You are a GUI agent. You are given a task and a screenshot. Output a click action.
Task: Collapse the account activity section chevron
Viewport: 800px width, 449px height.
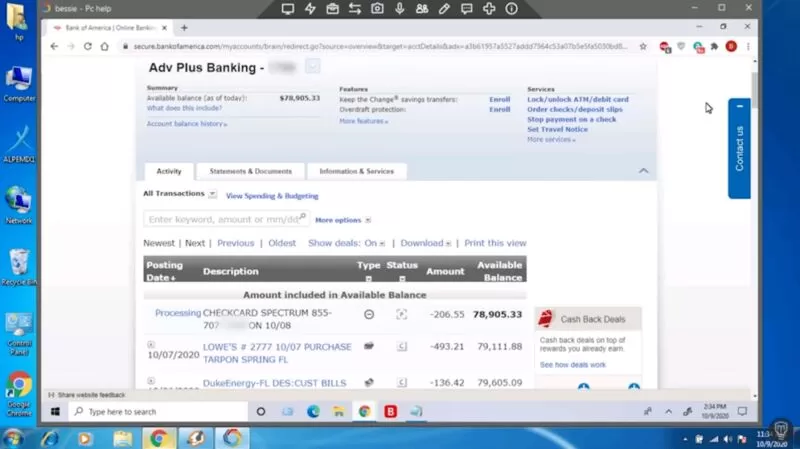643,171
